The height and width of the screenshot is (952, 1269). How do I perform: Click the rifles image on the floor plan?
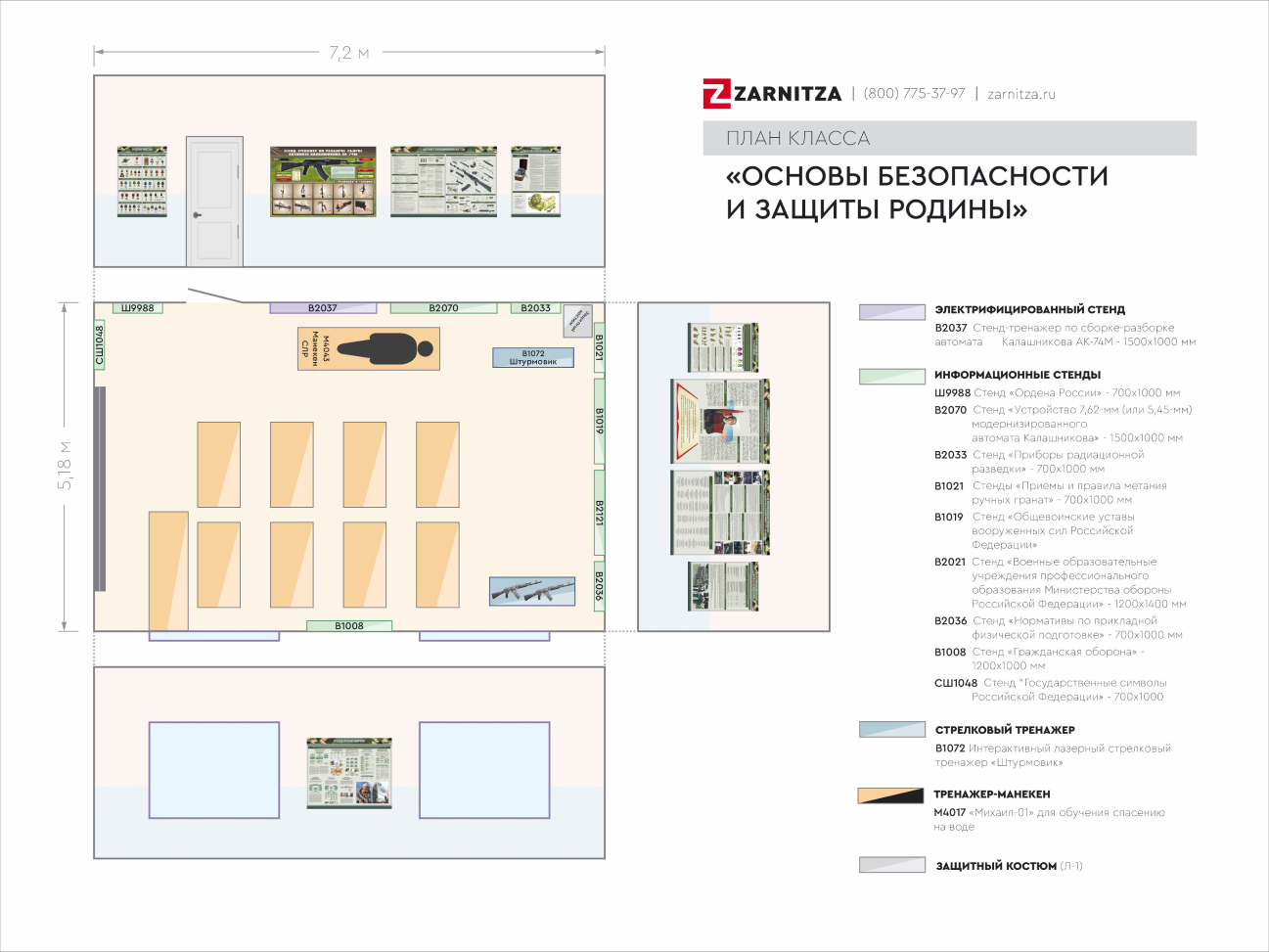point(531,591)
